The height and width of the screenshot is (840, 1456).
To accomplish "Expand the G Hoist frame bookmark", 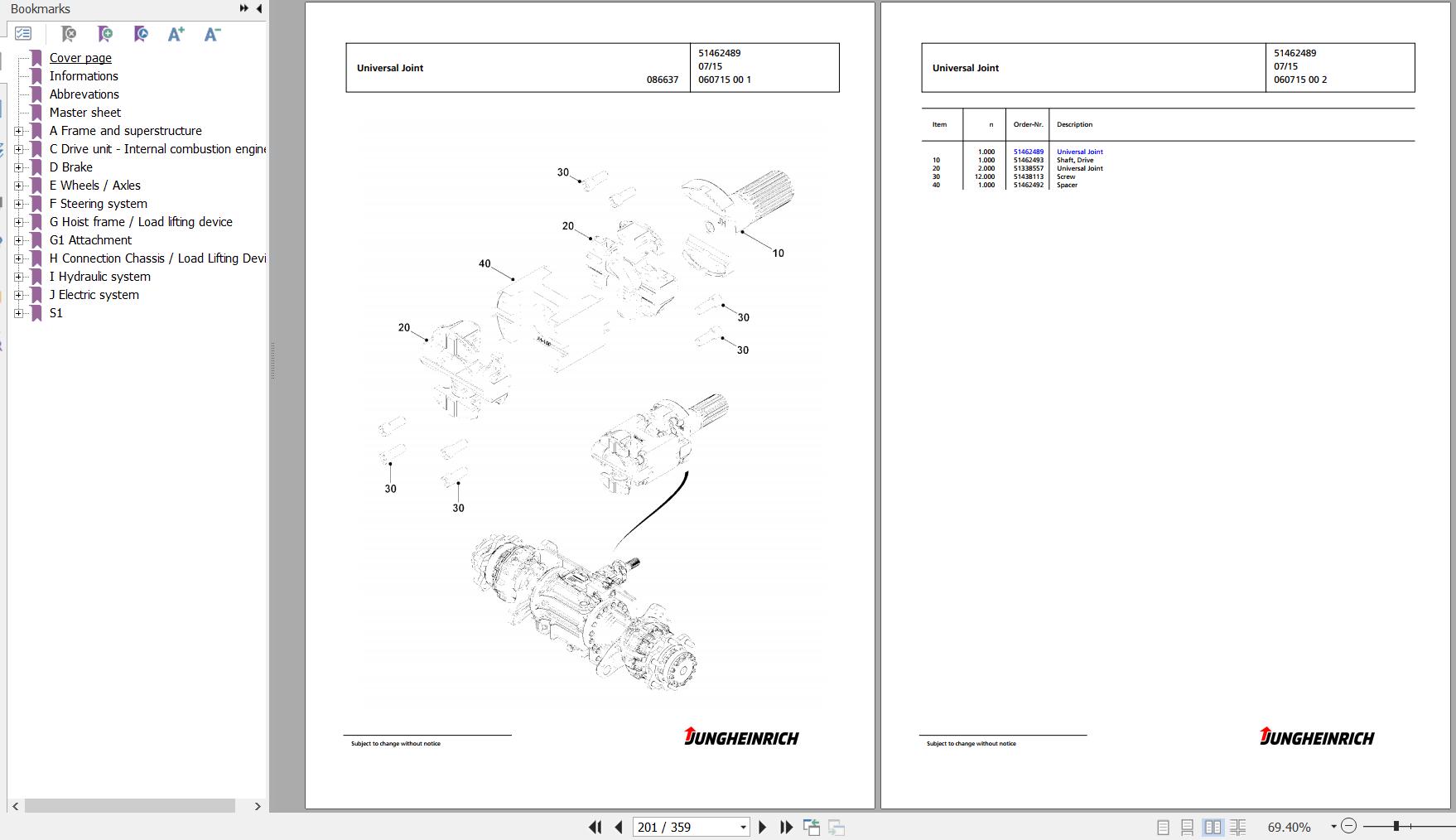I will [18, 222].
